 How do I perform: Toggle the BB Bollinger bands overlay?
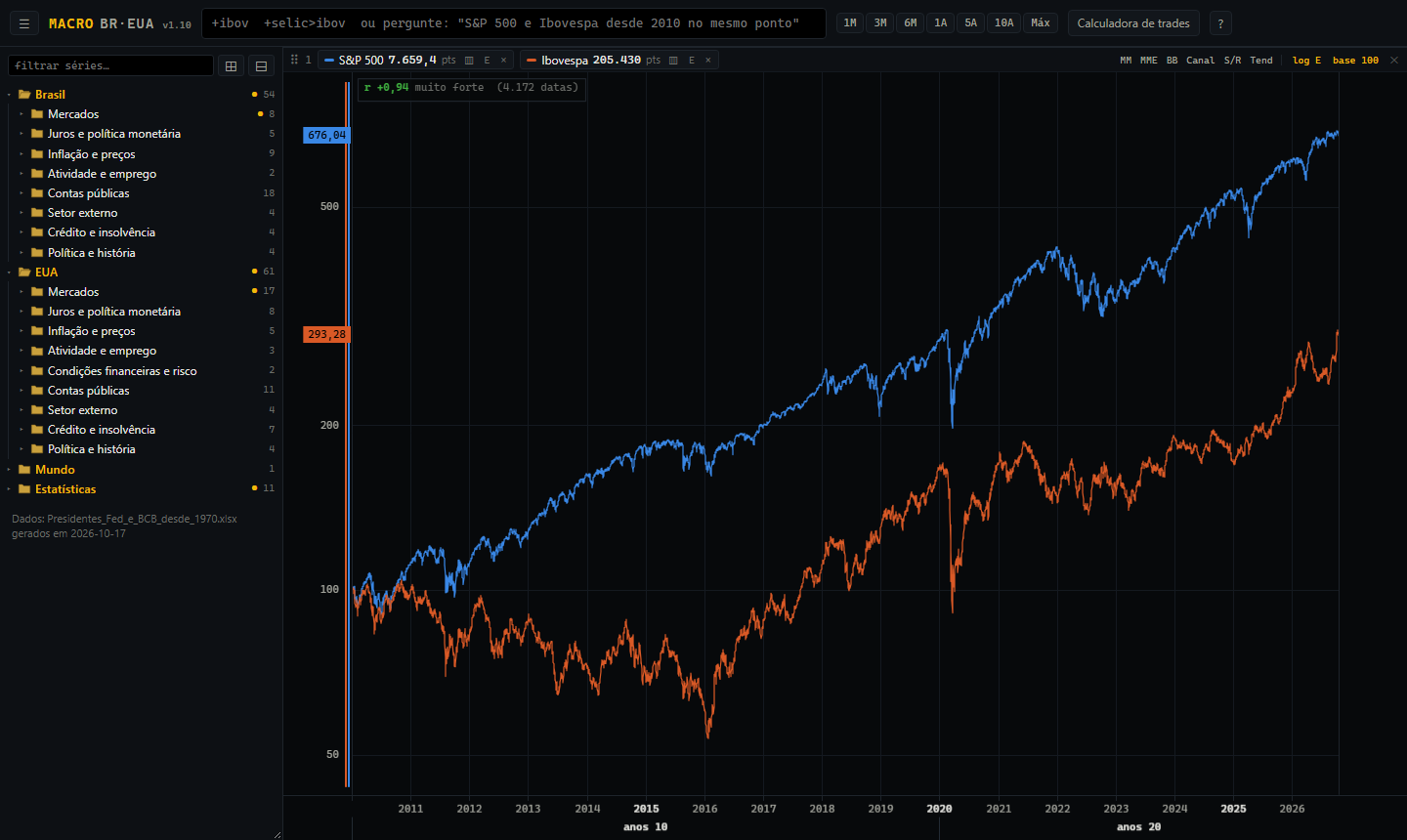(1172, 61)
